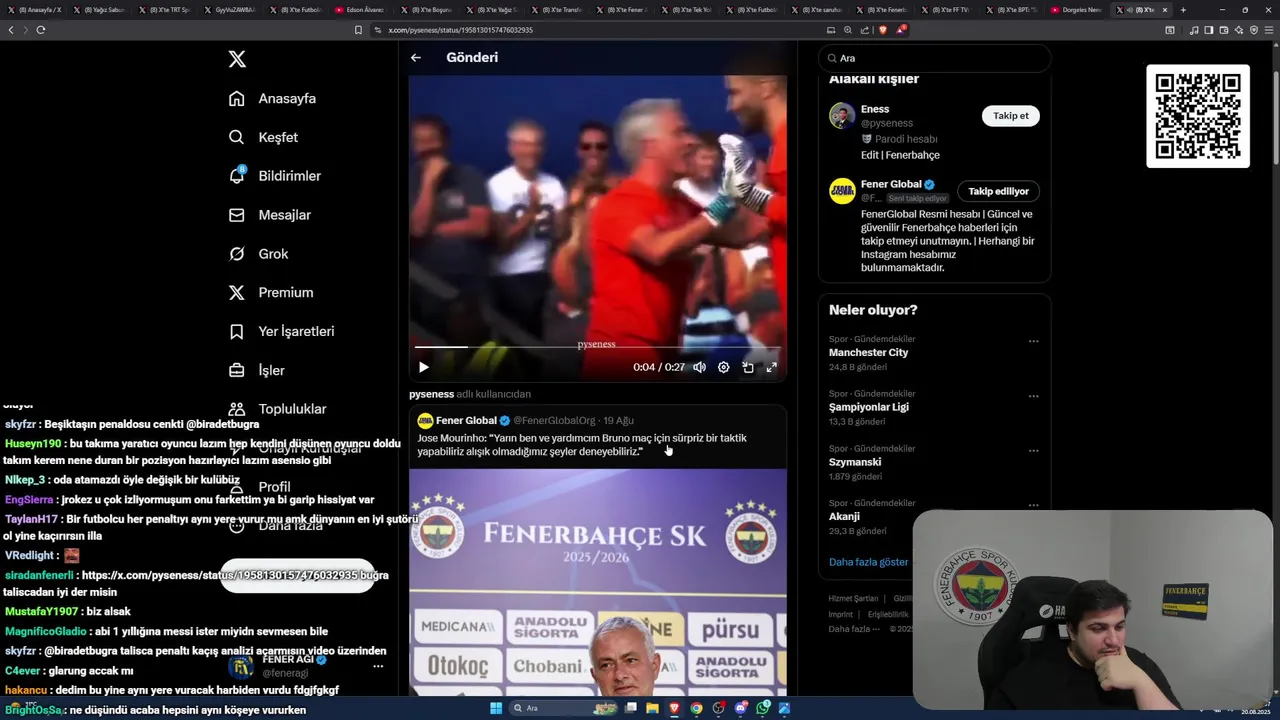Viewport: 1280px width, 720px height.
Task: Play the video in the post
Action: [x=423, y=367]
